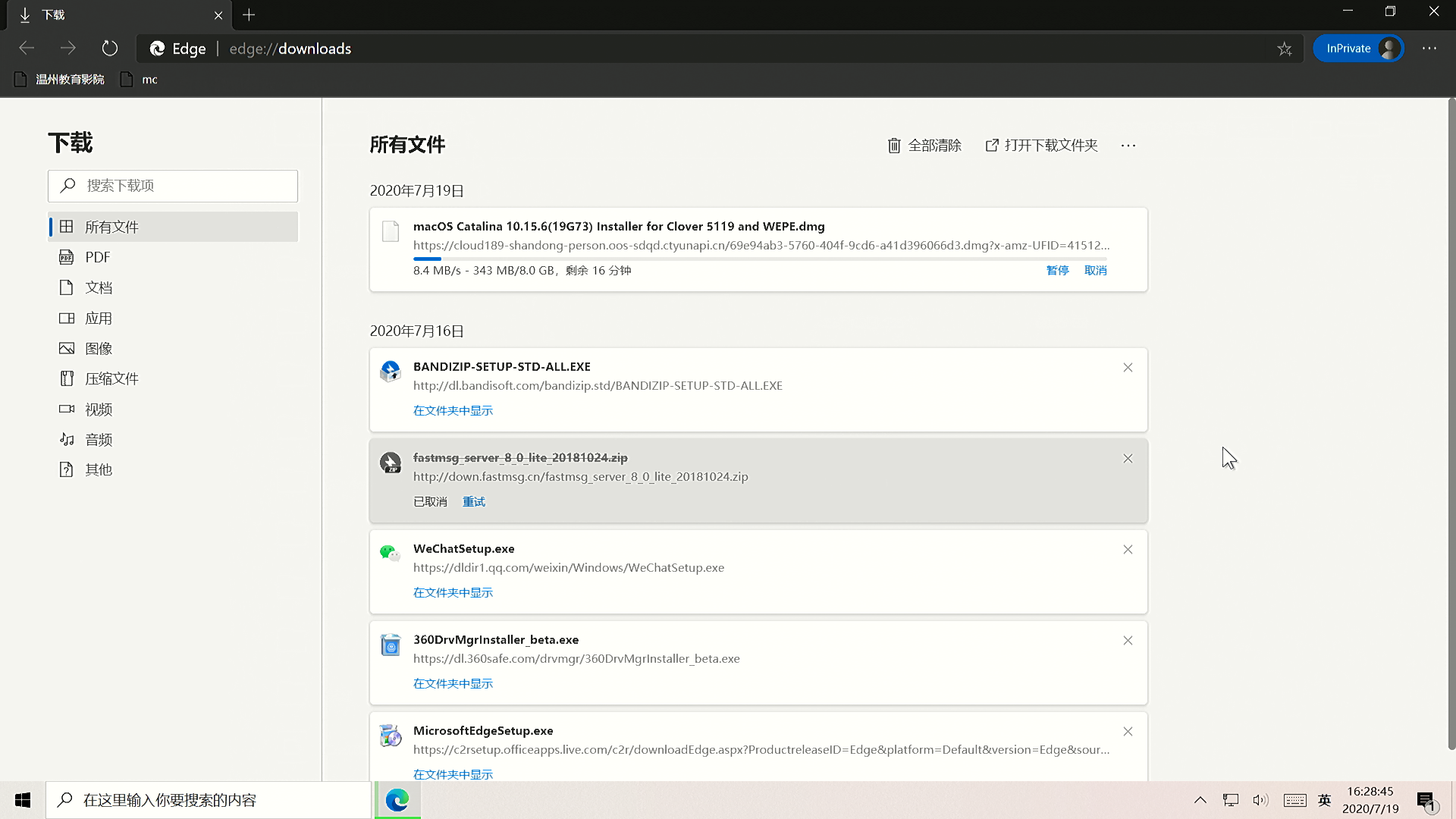1456x819 pixels.
Task: Click the fastmsg download URL
Action: pyautogui.click(x=581, y=477)
